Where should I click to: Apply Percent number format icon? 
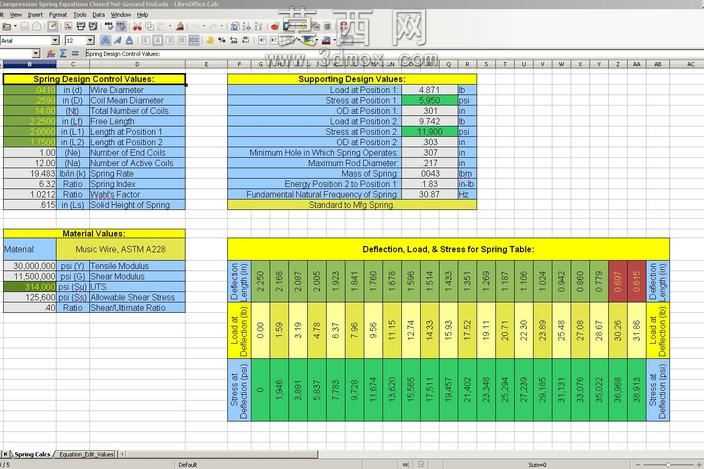pyautogui.click(x=222, y=40)
